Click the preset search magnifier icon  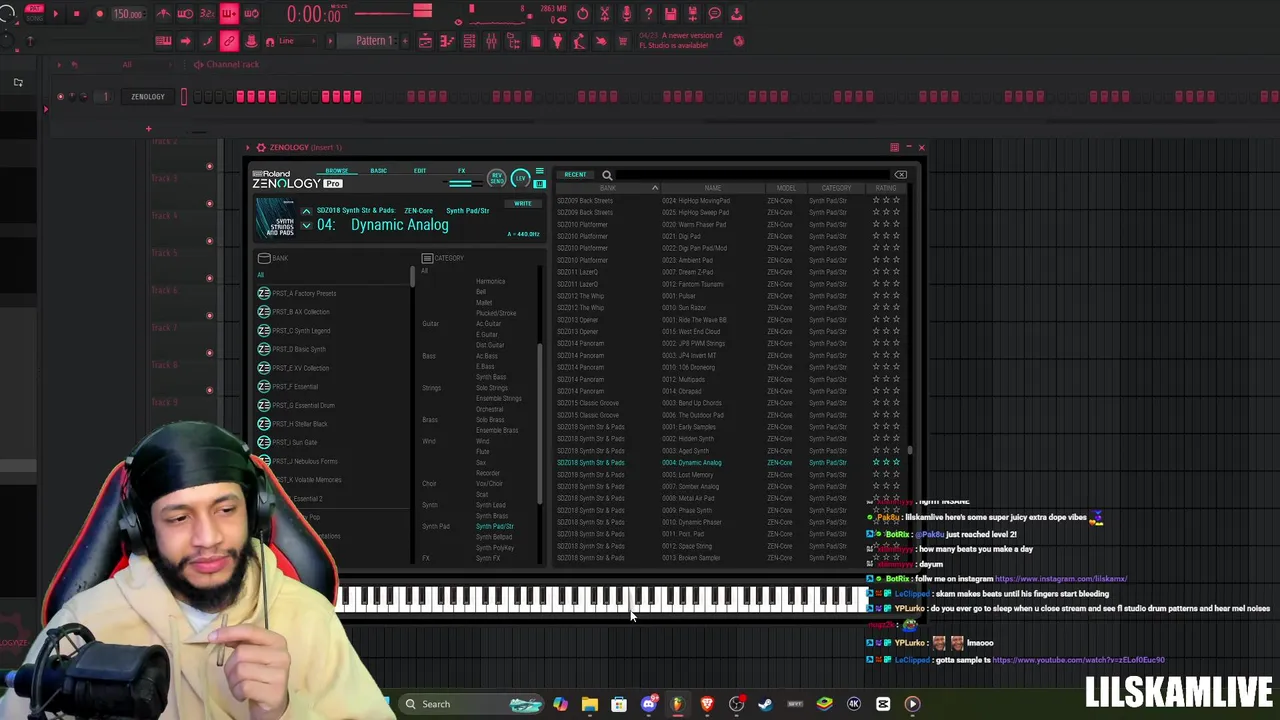click(x=607, y=176)
